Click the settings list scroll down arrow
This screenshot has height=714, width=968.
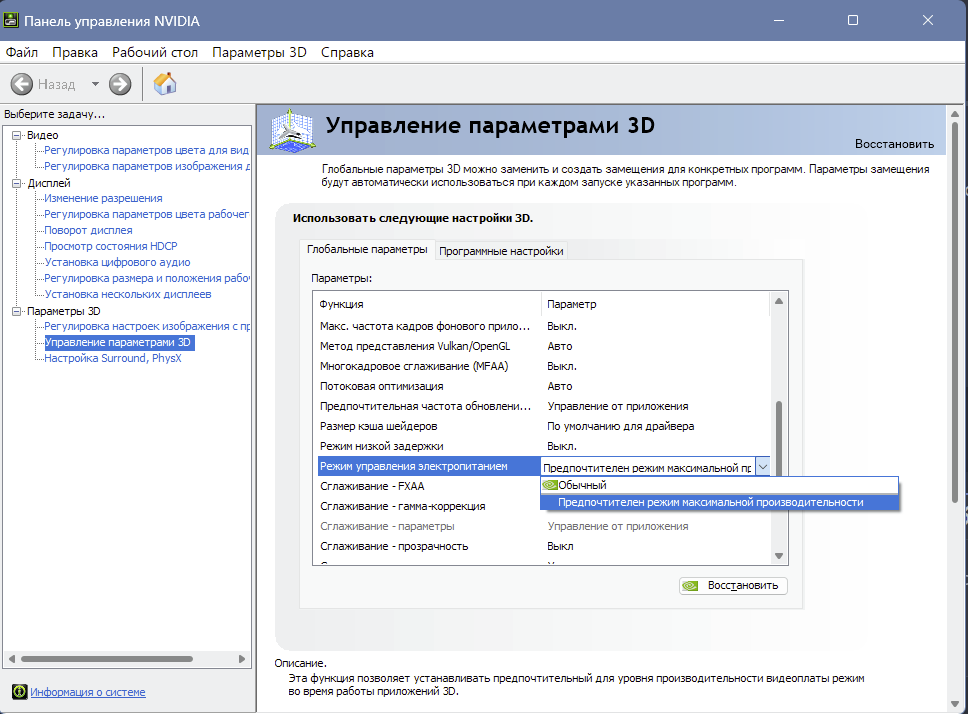(x=779, y=556)
